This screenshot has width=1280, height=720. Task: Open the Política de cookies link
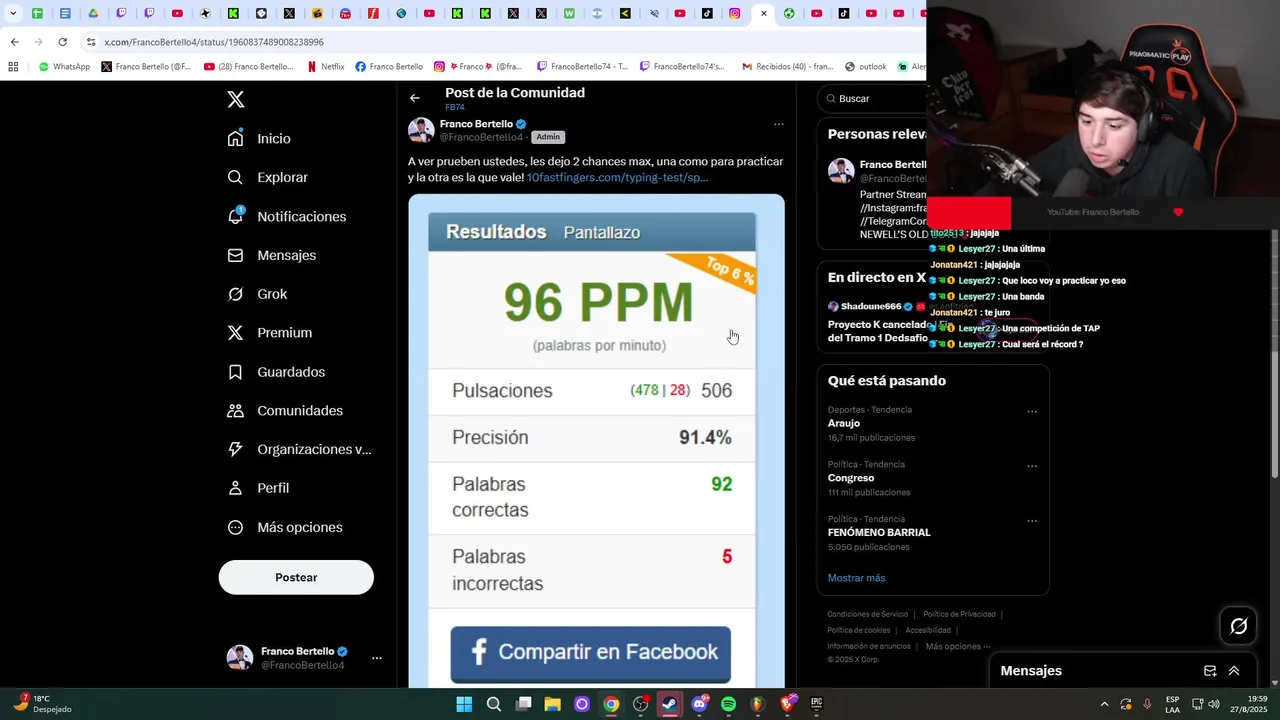click(858, 630)
